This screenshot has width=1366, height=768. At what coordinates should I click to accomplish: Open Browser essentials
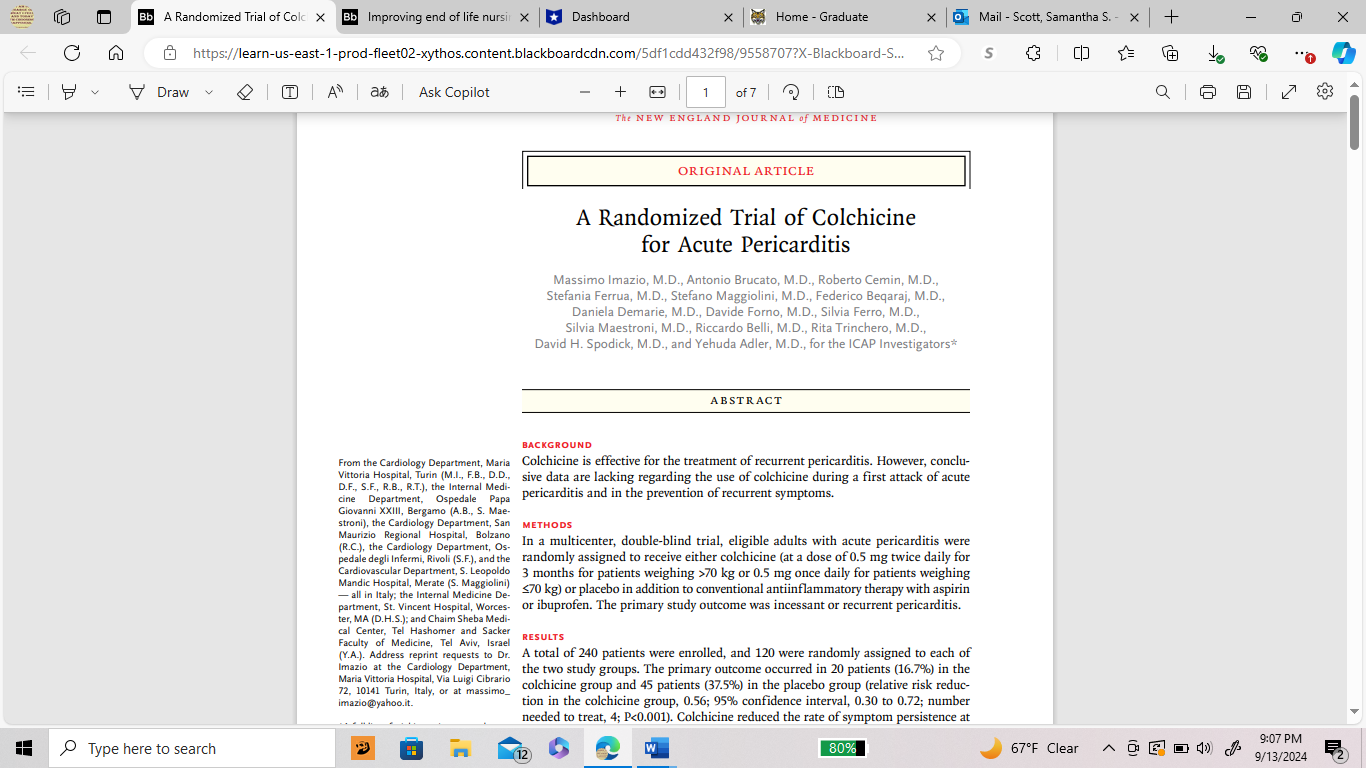pos(1259,53)
